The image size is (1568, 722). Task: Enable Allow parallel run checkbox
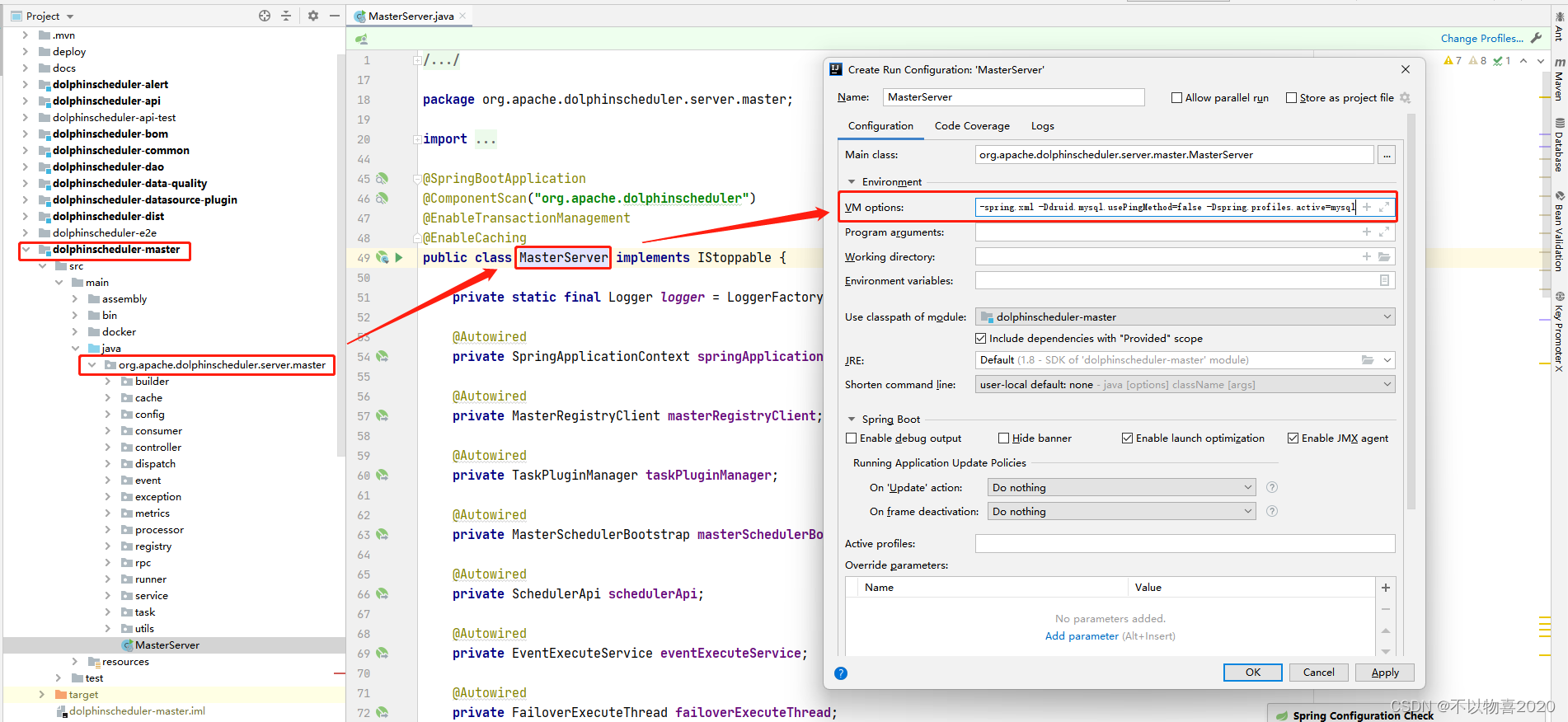pos(1176,97)
